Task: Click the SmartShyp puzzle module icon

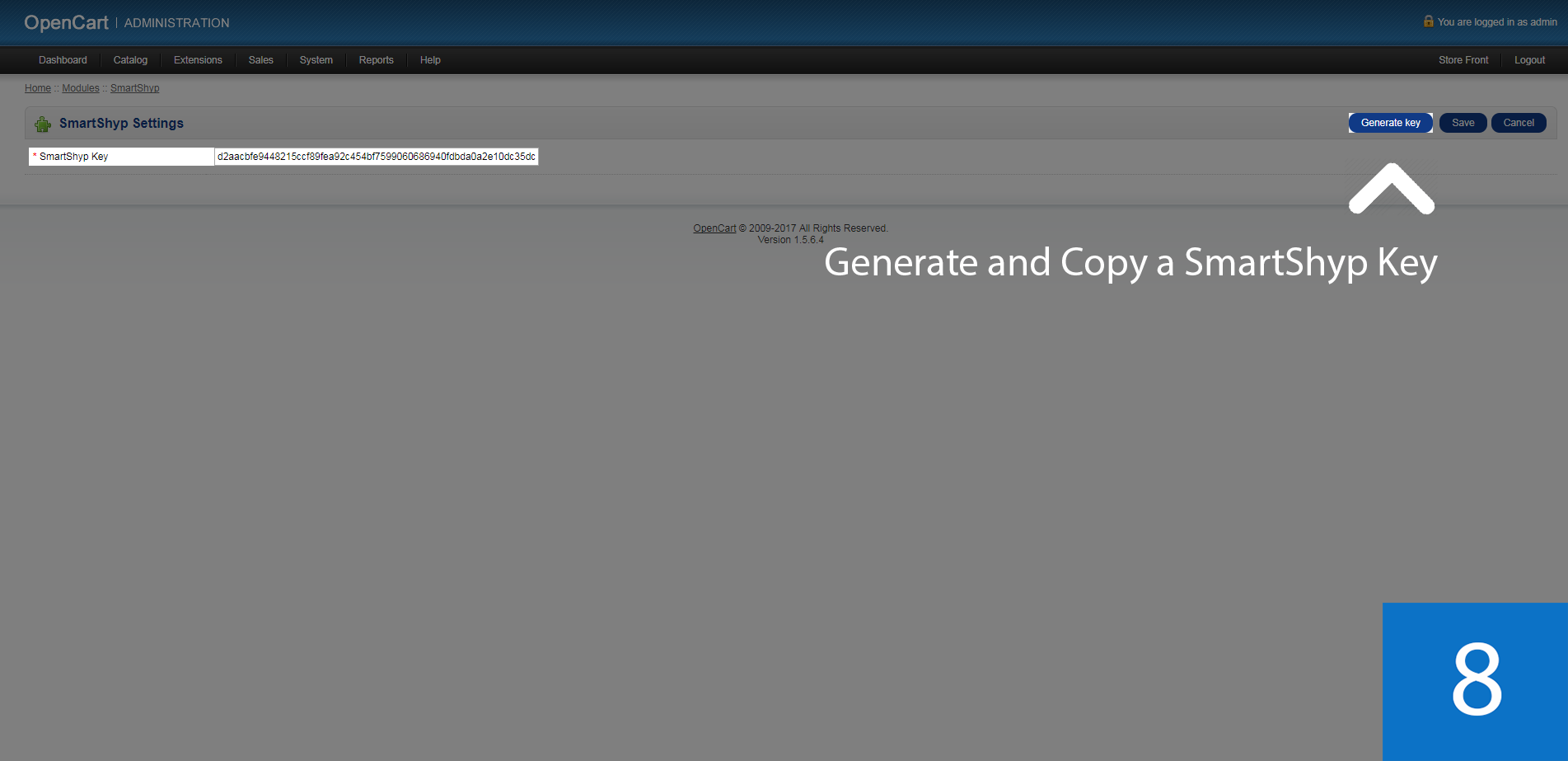Action: click(x=43, y=124)
